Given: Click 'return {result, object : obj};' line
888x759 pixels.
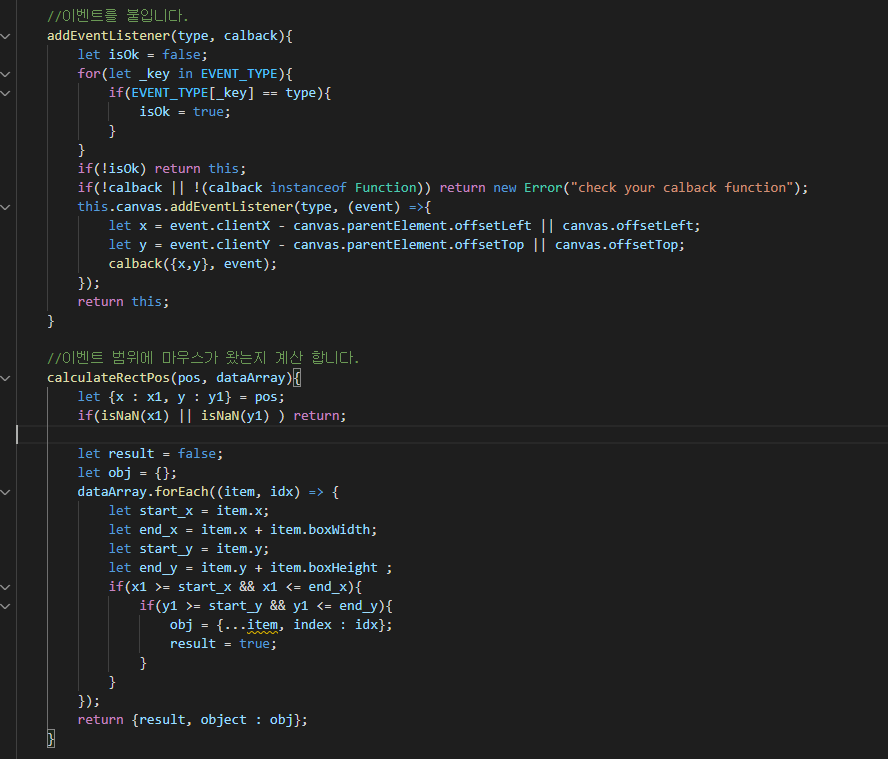Looking at the screenshot, I should pyautogui.click(x=193, y=720).
